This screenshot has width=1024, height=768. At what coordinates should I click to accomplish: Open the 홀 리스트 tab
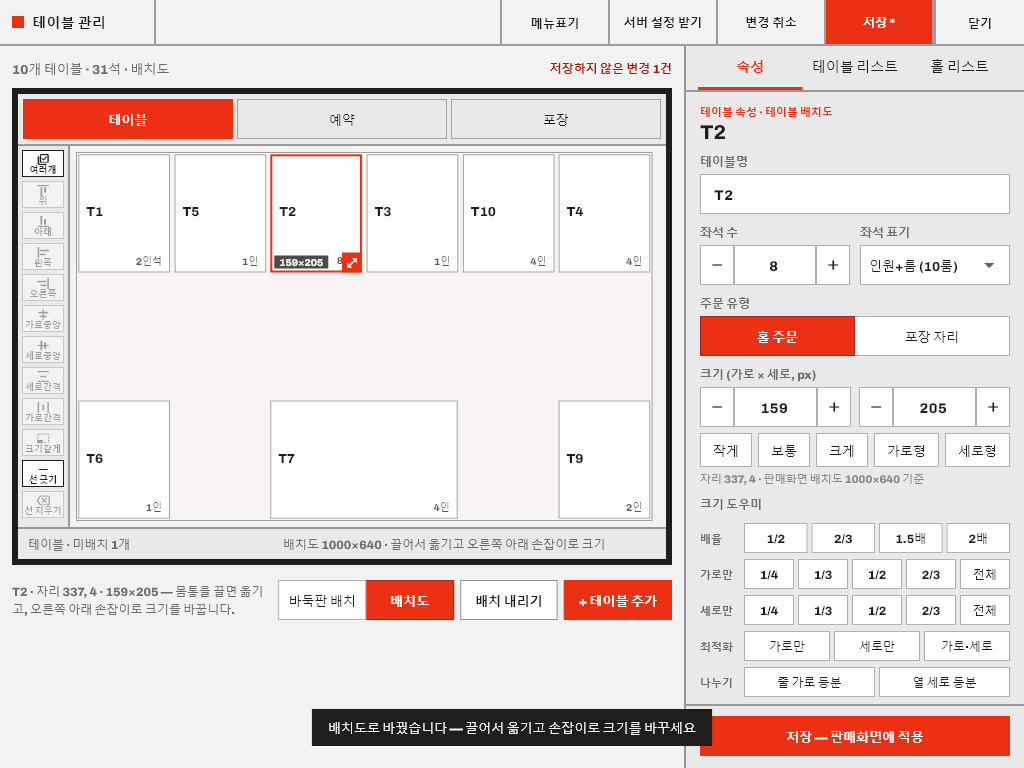coord(959,67)
